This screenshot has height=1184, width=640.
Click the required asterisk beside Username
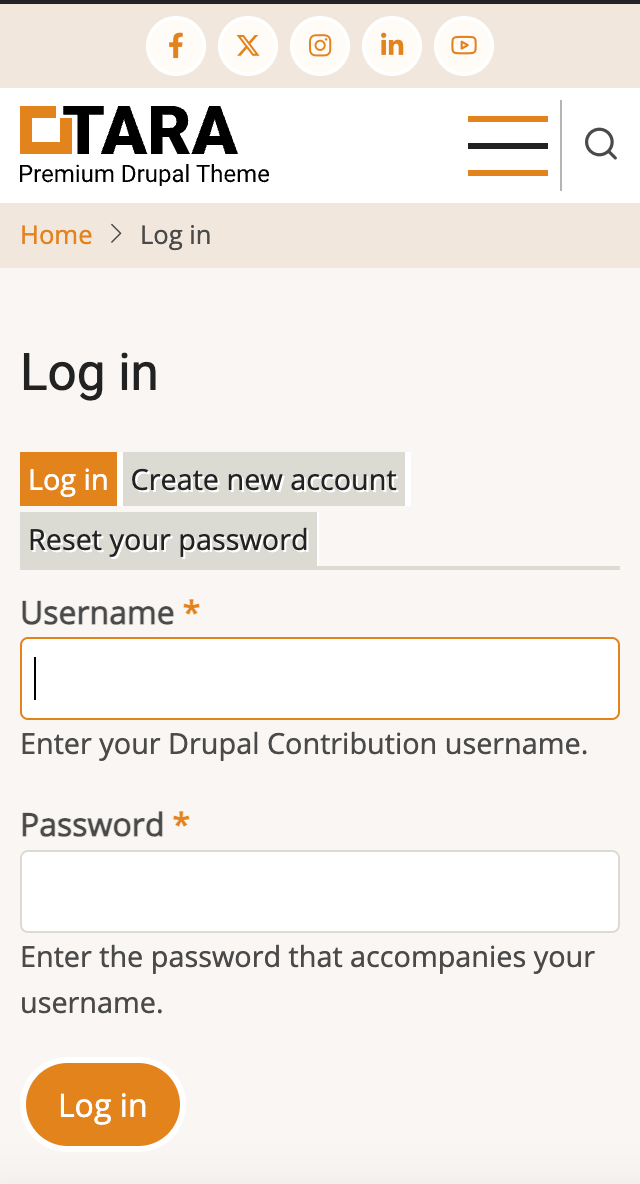[x=190, y=610]
